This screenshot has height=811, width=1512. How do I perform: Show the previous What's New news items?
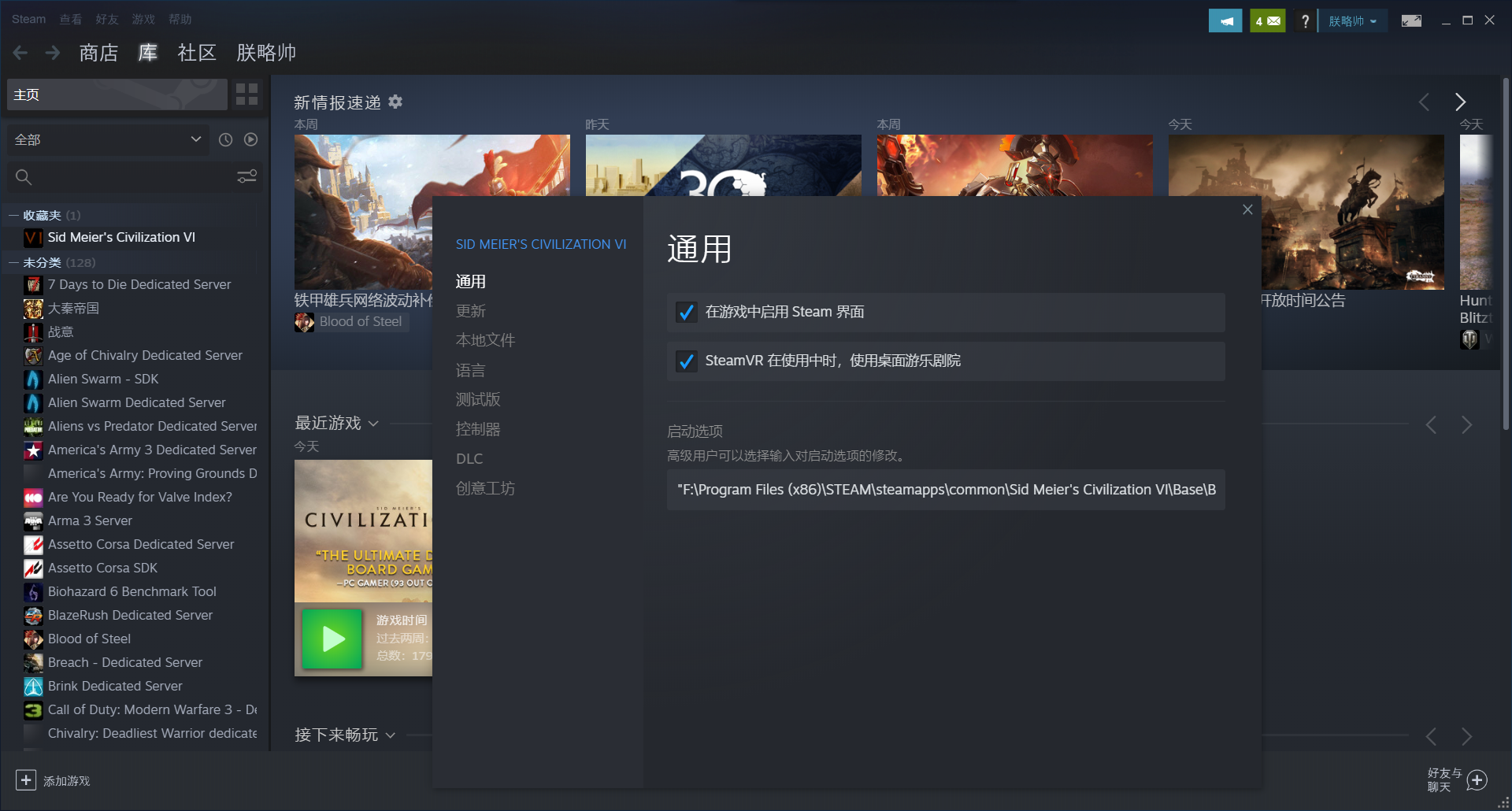1424,102
